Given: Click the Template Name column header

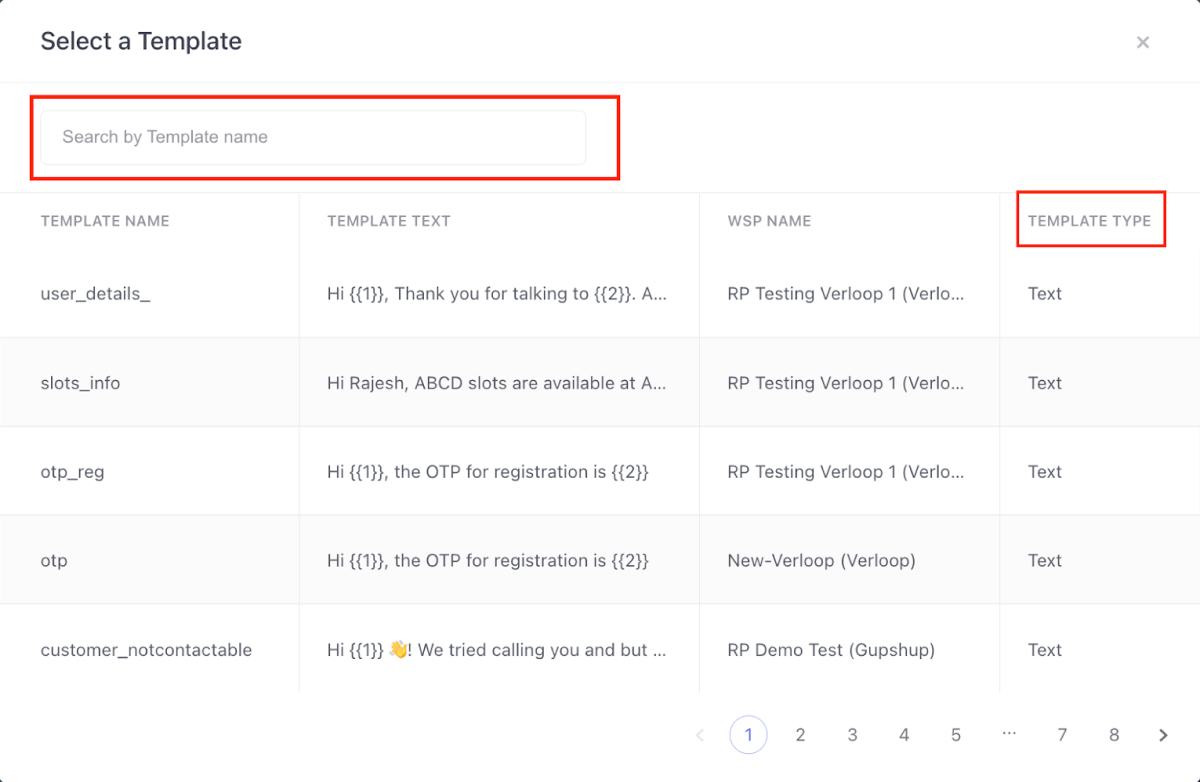Looking at the screenshot, I should coord(105,221).
